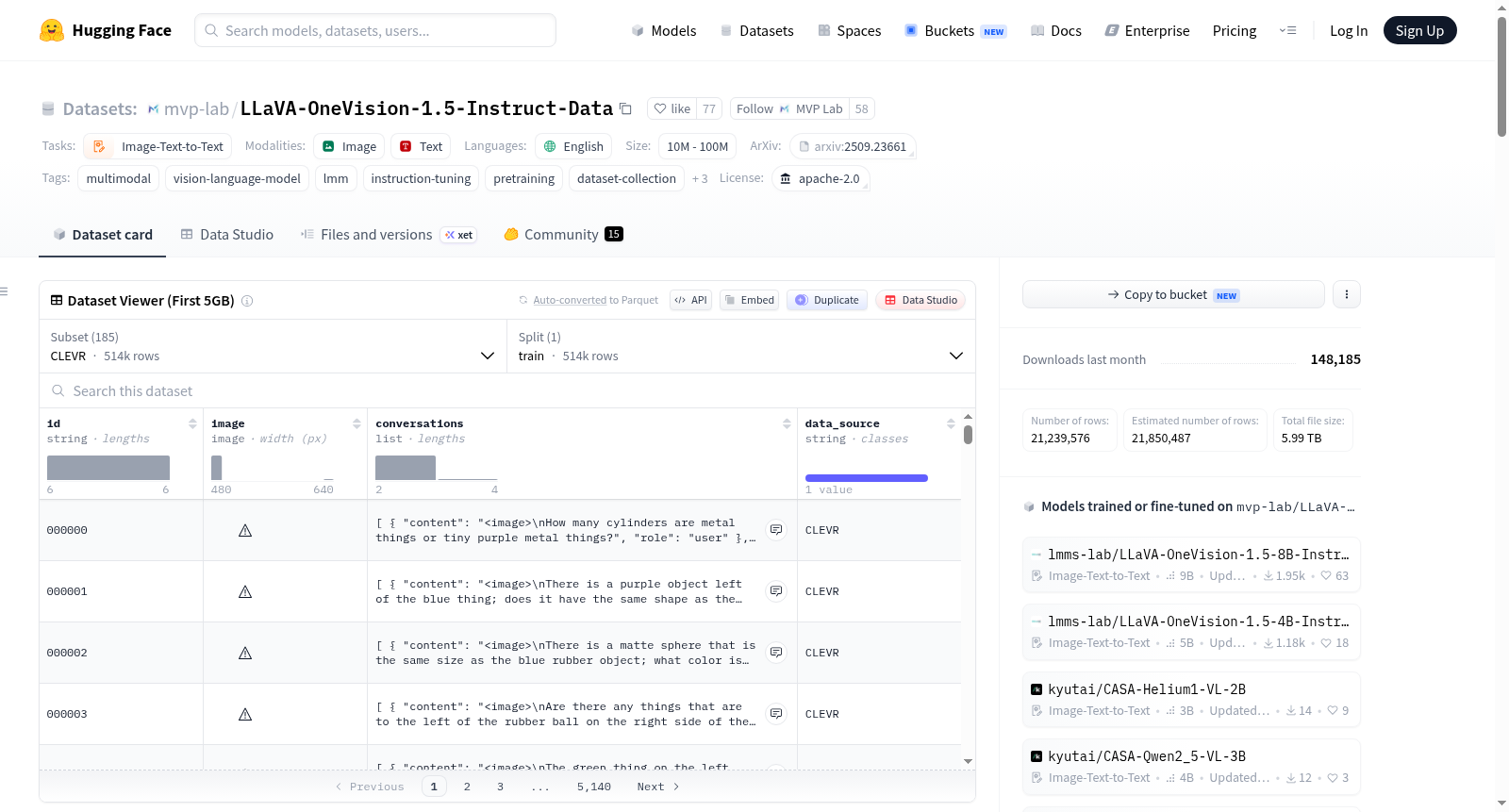Like this dataset with the heart button
Viewport: 1509px width, 812px height.
[672, 108]
